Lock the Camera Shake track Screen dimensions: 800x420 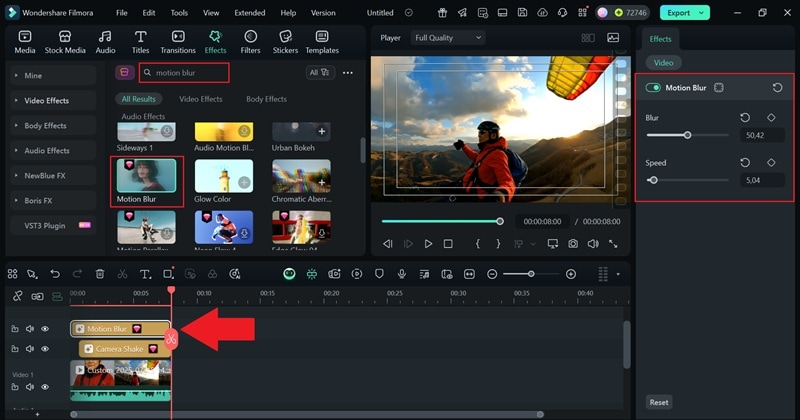(15, 349)
